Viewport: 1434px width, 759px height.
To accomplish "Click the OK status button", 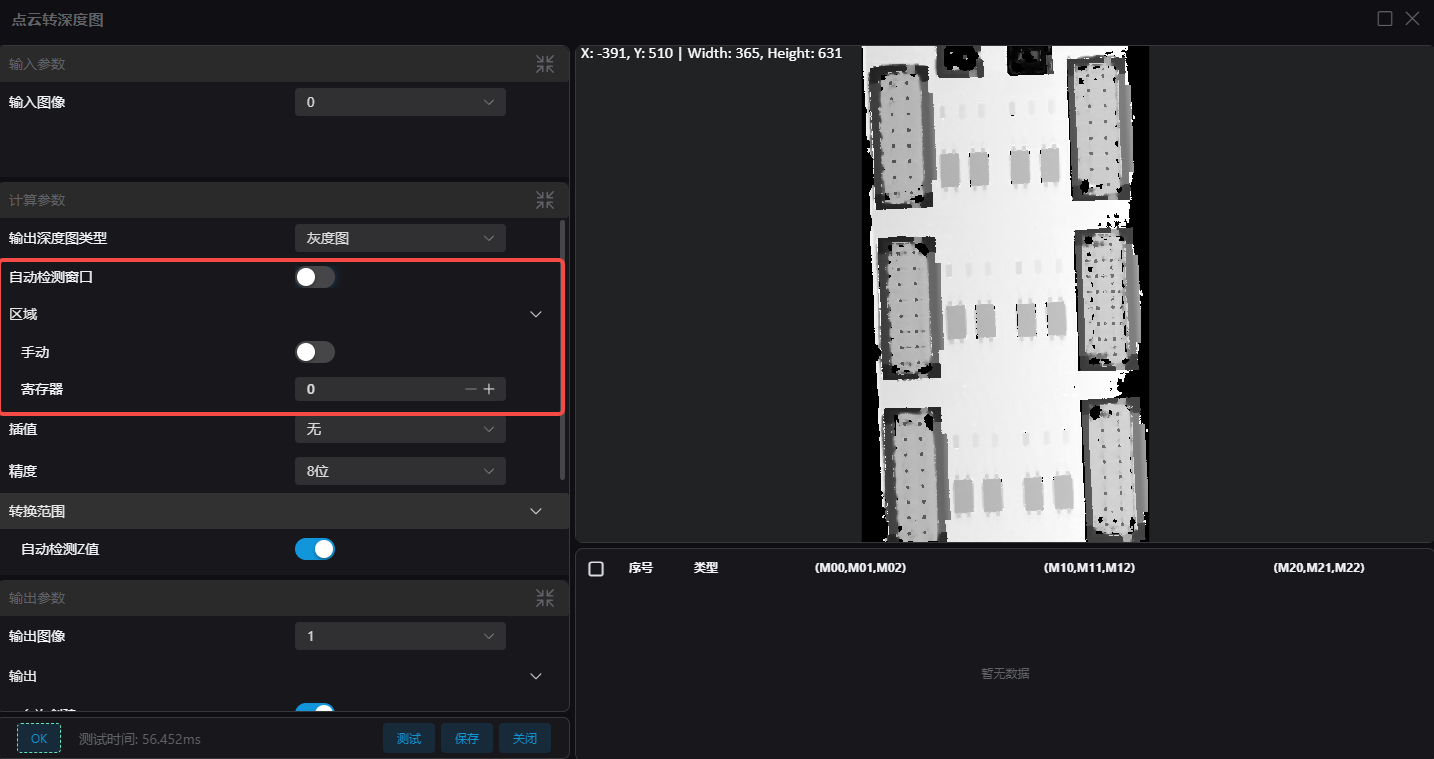I will (x=39, y=738).
